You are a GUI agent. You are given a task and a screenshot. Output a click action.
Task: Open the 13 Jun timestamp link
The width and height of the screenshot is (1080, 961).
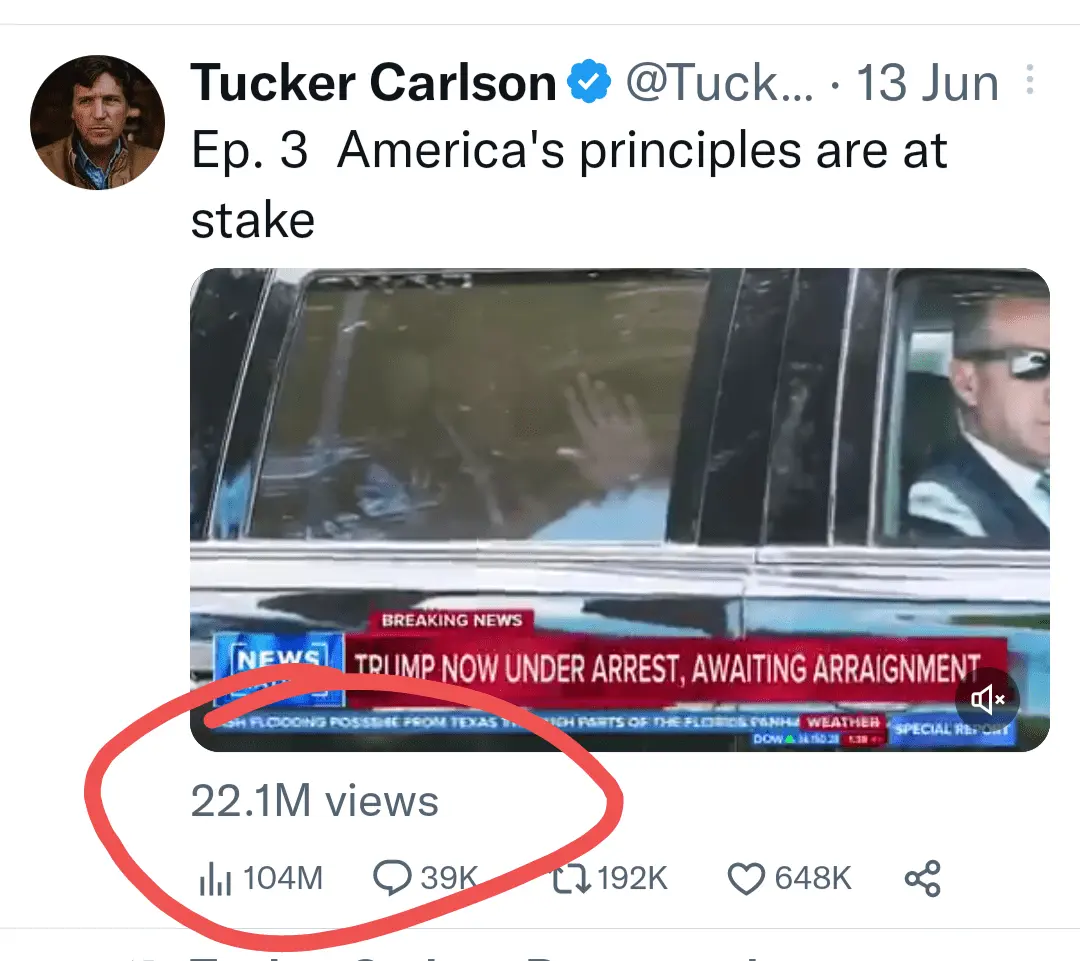coord(927,84)
